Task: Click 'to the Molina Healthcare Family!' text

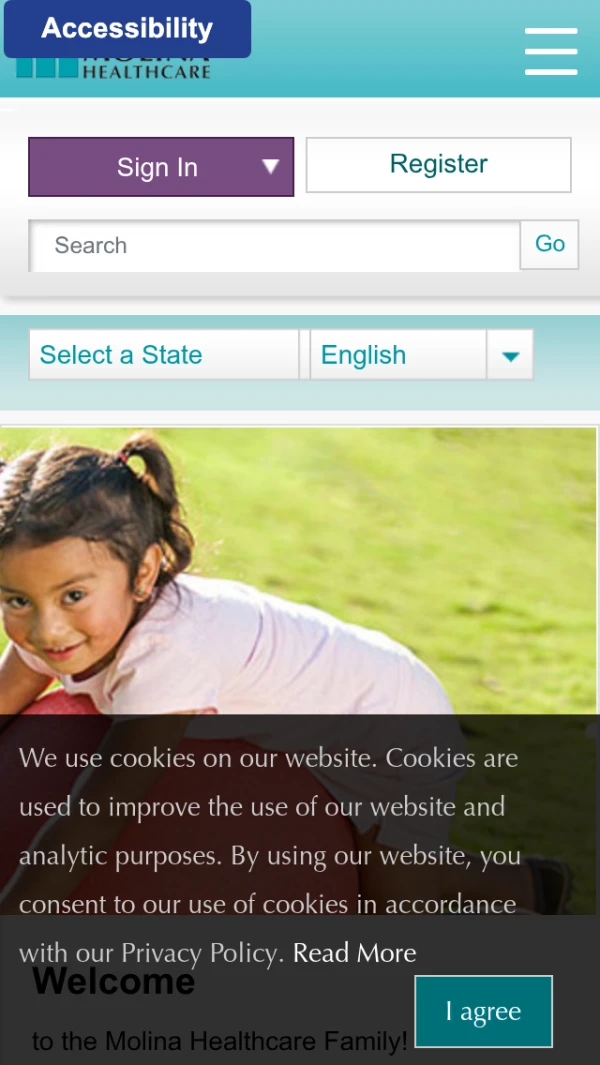Action: [x=219, y=1041]
